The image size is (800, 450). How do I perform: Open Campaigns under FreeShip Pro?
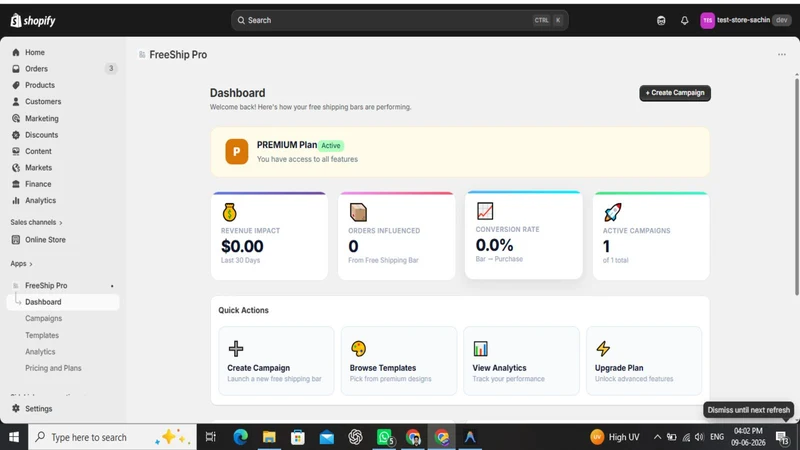(x=43, y=318)
